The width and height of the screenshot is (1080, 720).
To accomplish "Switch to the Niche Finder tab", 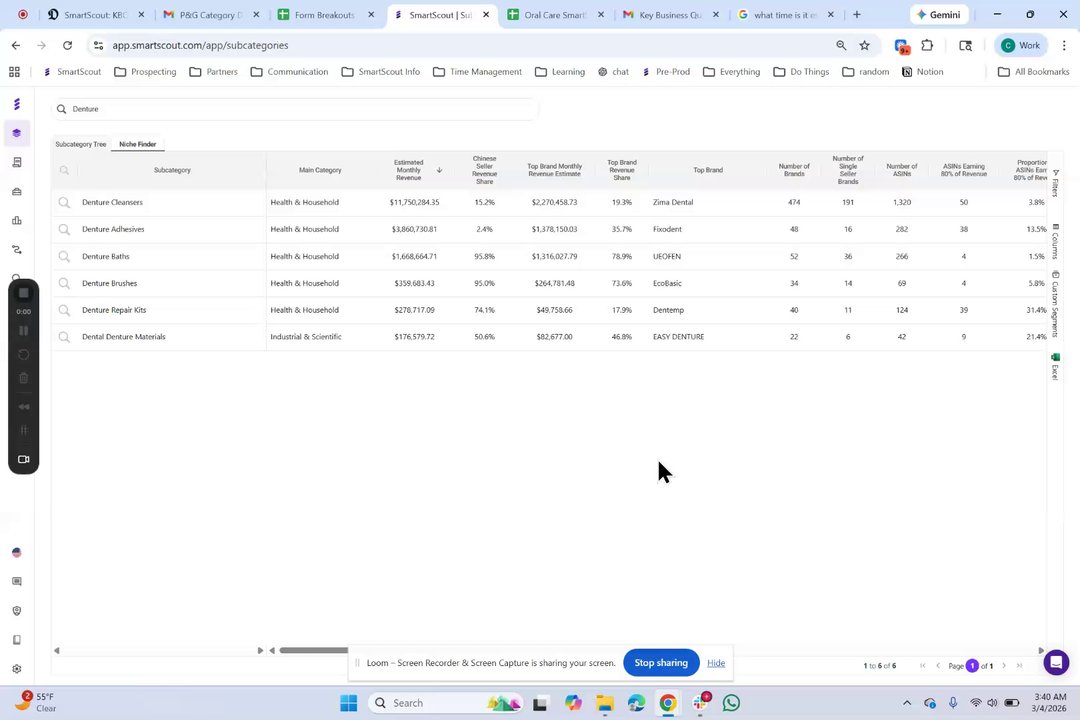I will tap(138, 144).
